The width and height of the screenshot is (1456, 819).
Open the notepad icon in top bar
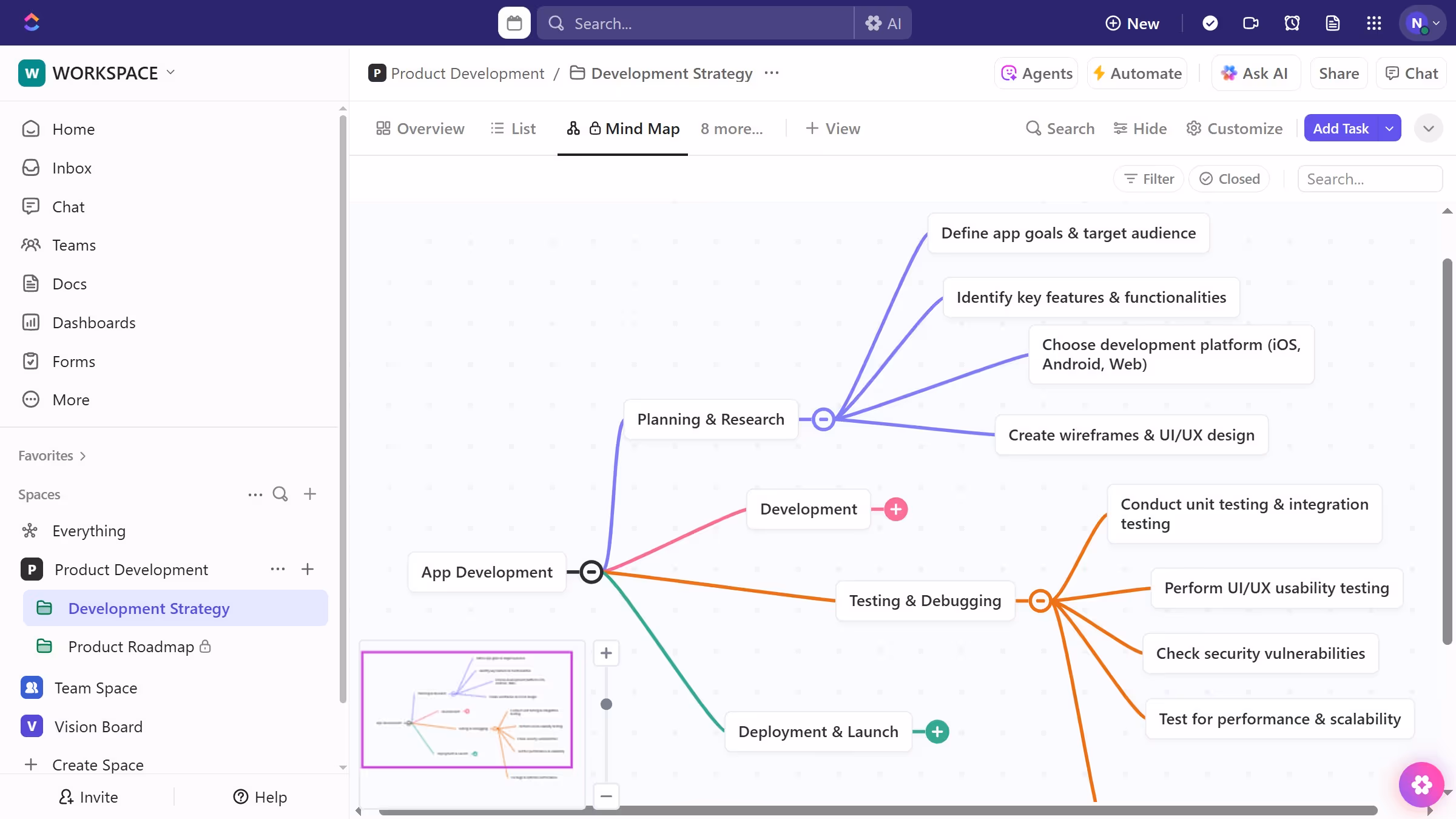pos(1333,23)
